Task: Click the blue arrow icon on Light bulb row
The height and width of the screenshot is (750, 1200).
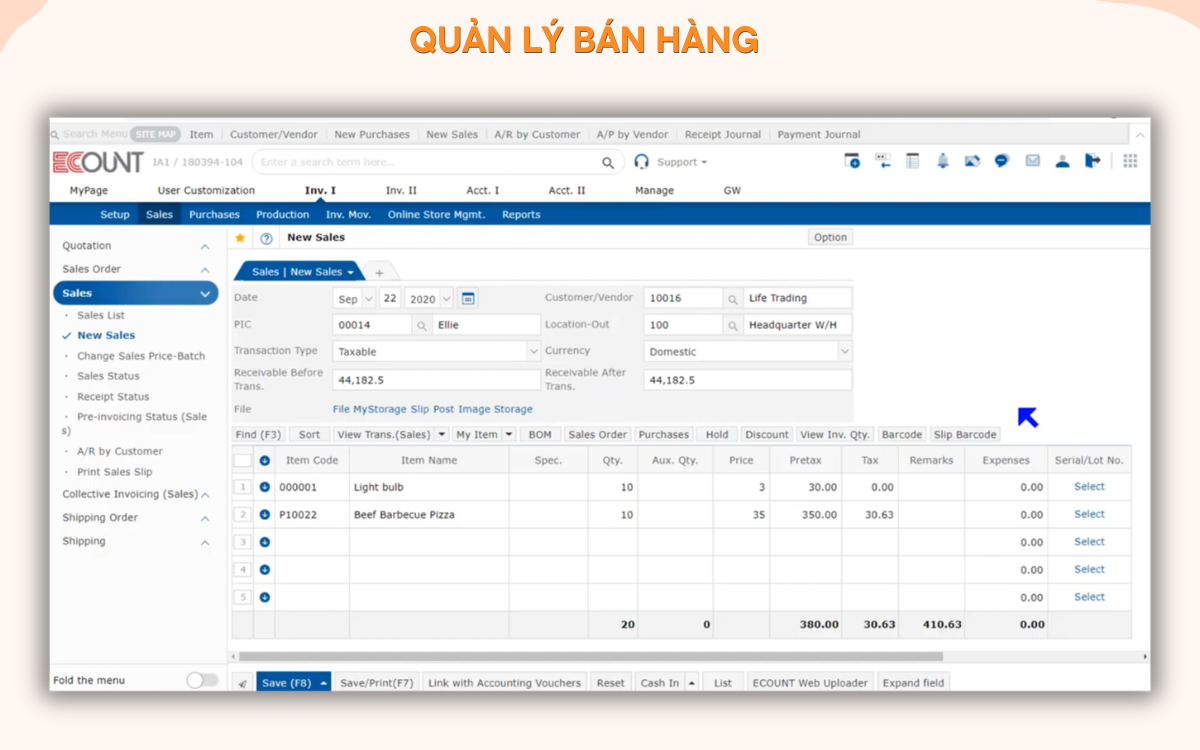Action: coord(265,487)
